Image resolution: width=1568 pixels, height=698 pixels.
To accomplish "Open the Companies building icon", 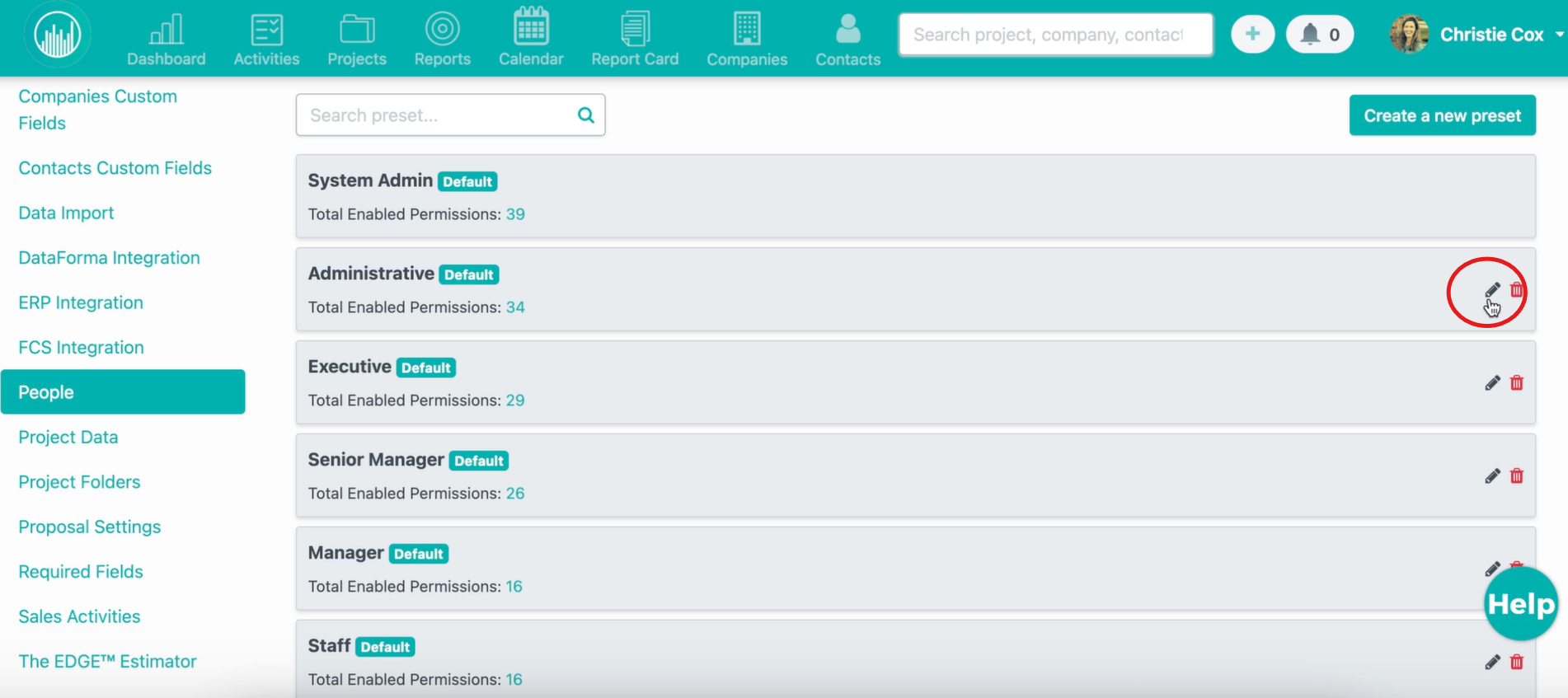I will coord(747,30).
